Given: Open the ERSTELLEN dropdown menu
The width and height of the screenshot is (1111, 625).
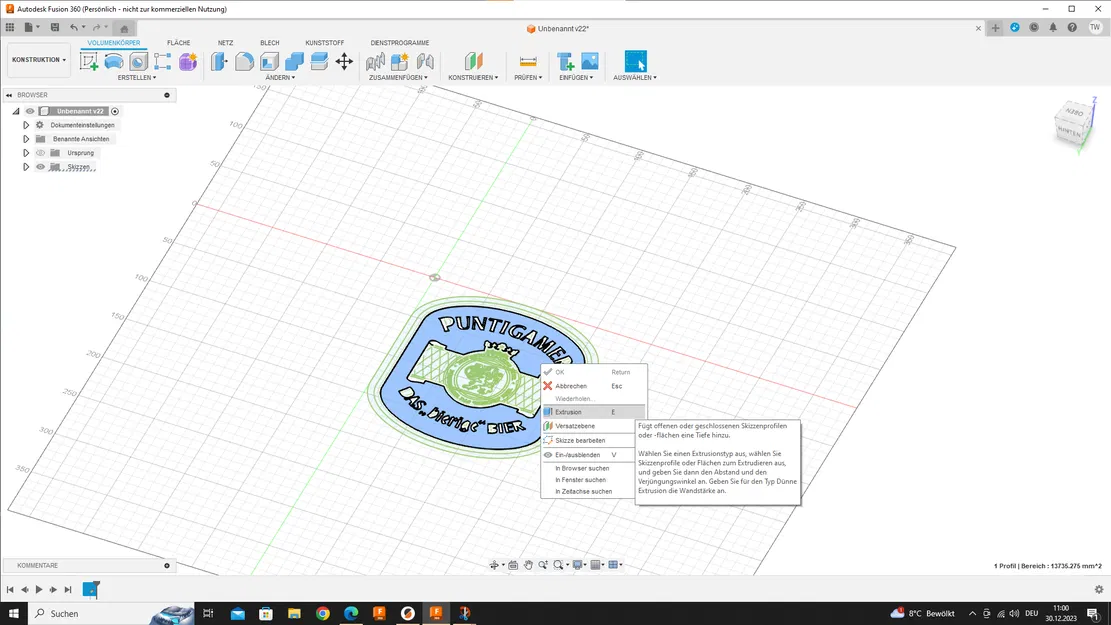Looking at the screenshot, I should [136, 77].
